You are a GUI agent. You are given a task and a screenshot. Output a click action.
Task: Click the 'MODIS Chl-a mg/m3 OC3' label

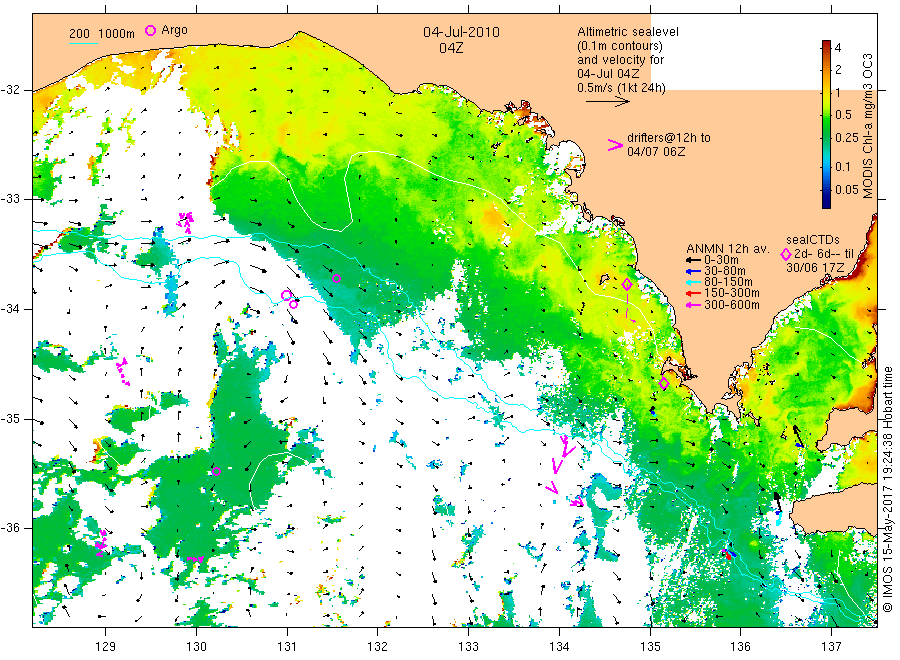[x=867, y=126]
